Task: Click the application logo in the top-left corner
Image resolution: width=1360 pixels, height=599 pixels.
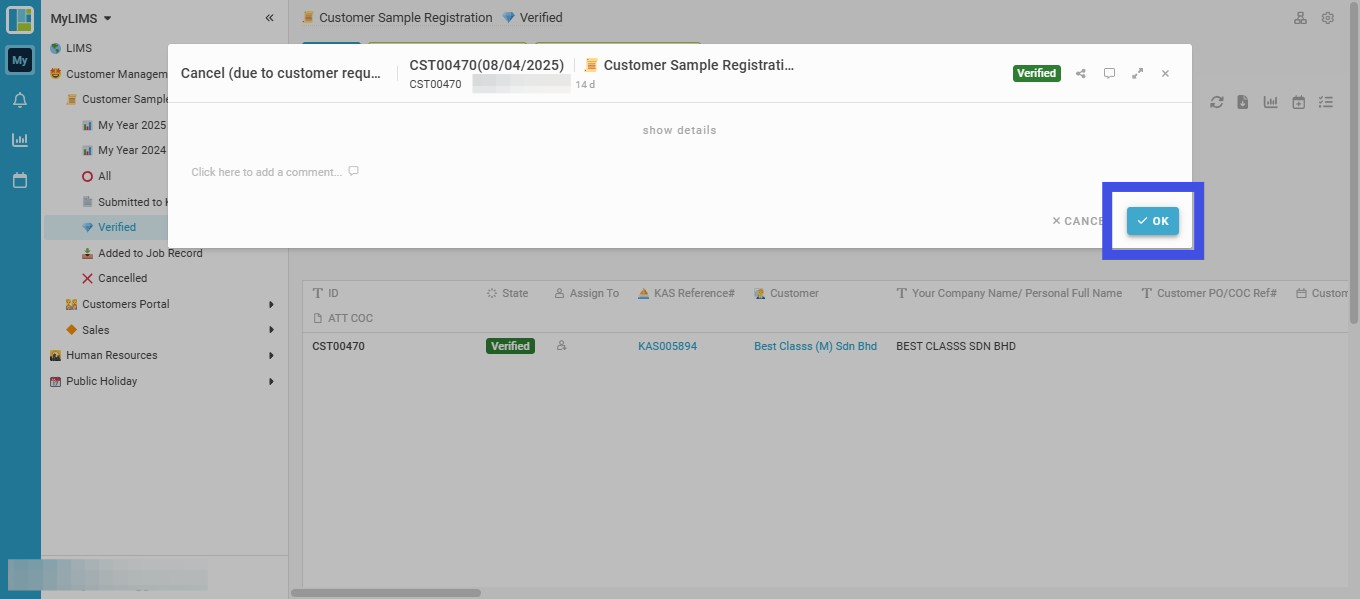Action: tap(20, 20)
